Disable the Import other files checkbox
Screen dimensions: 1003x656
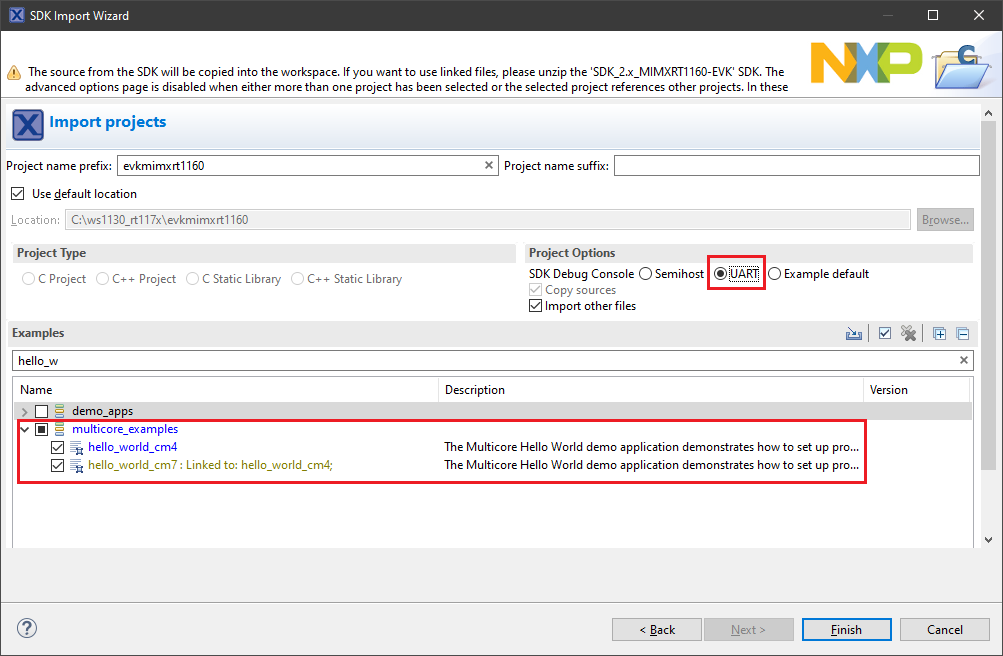536,306
